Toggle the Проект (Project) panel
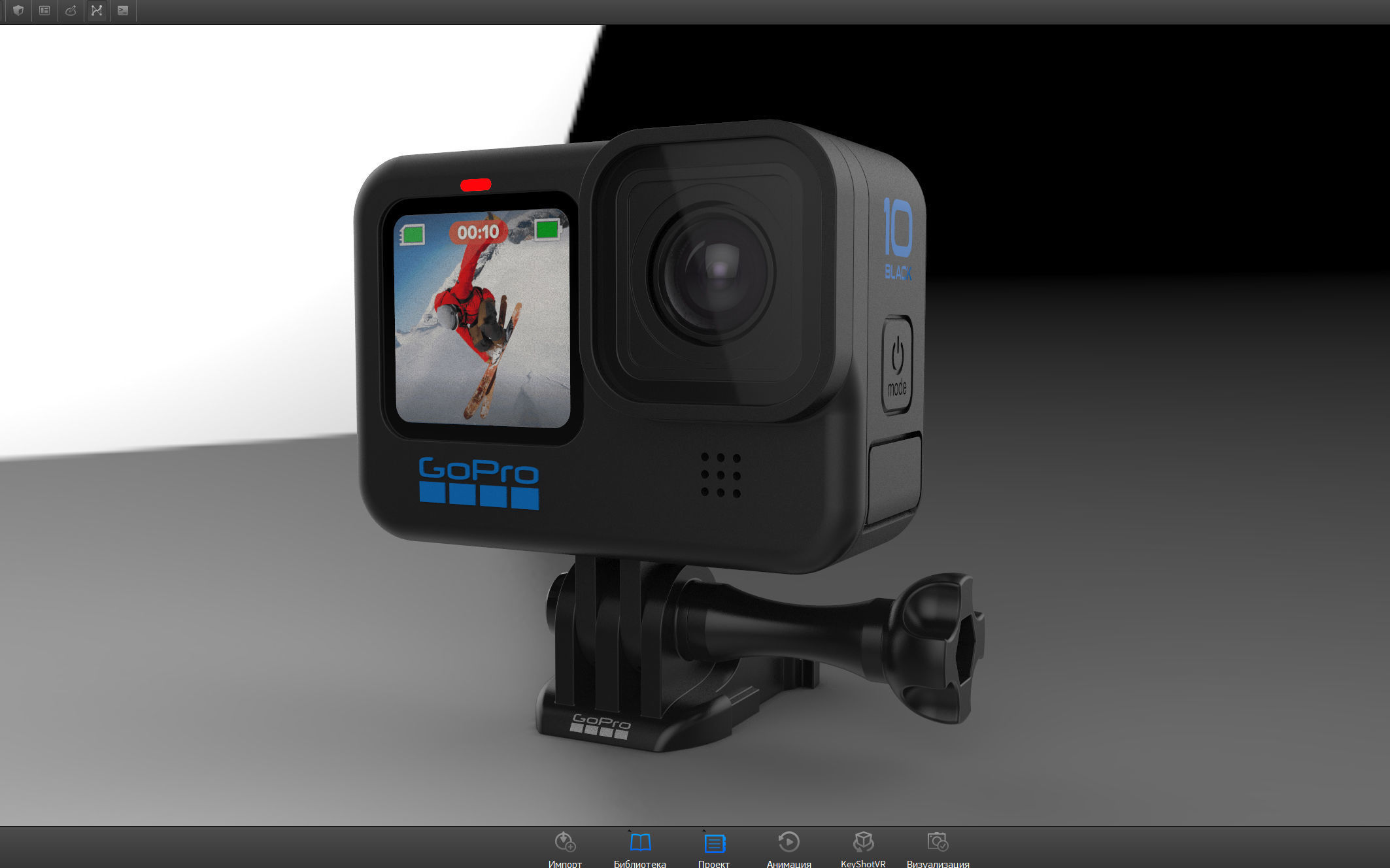The height and width of the screenshot is (868, 1390). pyautogui.click(x=714, y=848)
